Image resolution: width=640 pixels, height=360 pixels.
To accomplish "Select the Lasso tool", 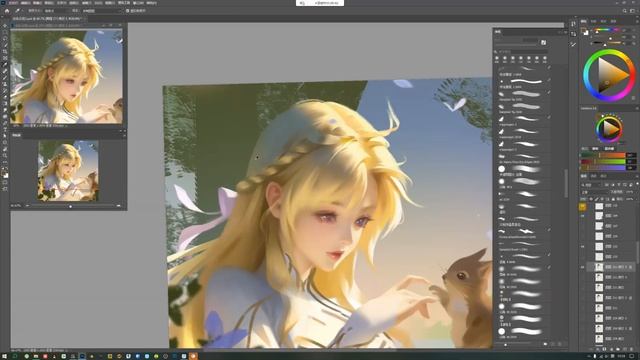I will [x=5, y=39].
